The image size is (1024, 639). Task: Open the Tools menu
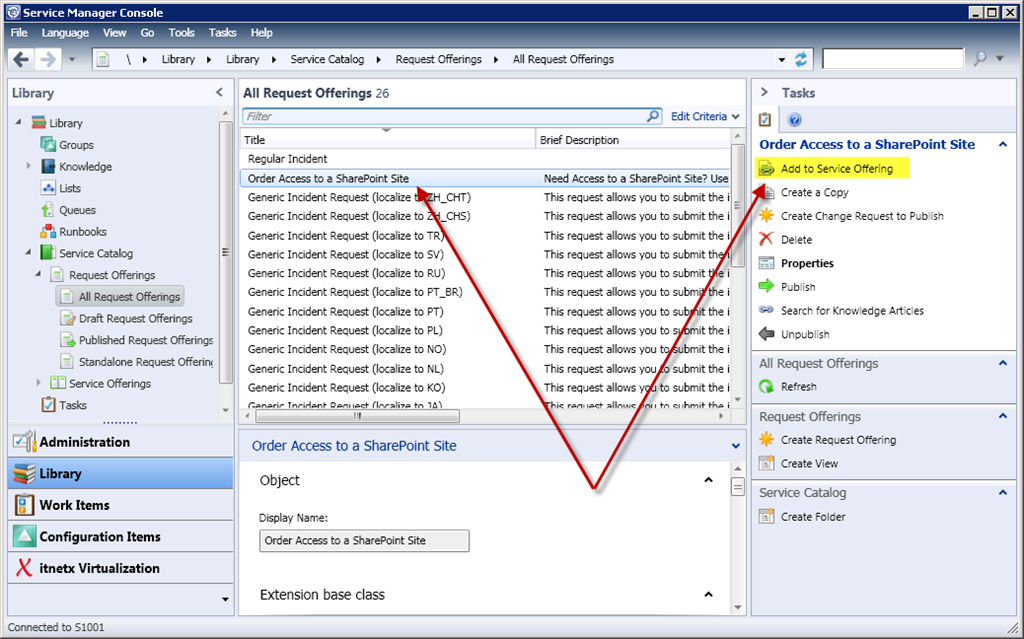tap(181, 33)
